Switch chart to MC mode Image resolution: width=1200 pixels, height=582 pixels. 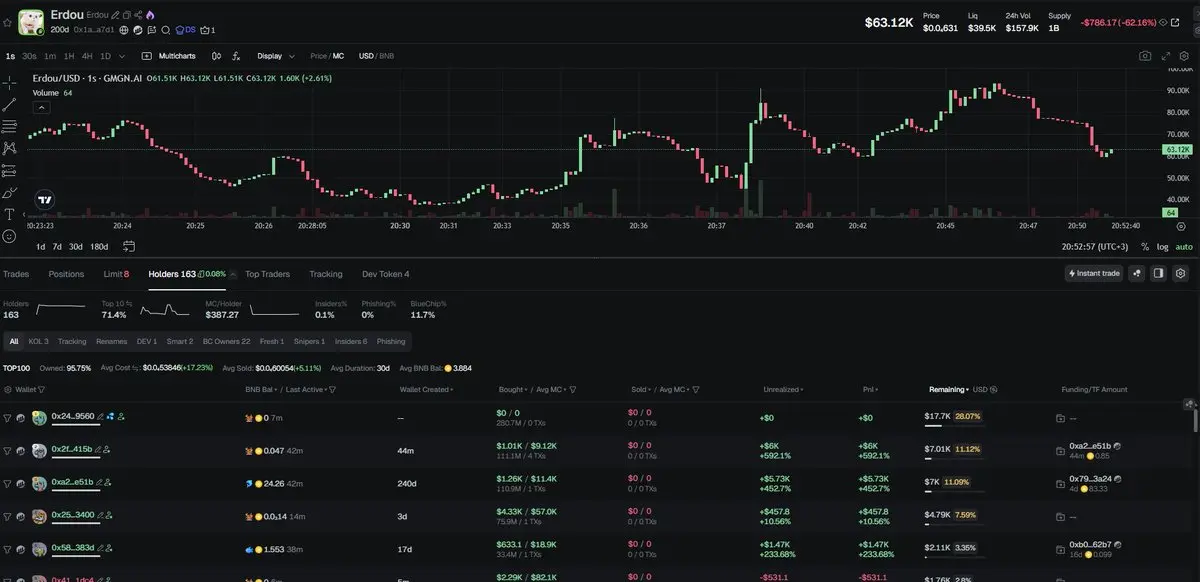click(x=339, y=56)
